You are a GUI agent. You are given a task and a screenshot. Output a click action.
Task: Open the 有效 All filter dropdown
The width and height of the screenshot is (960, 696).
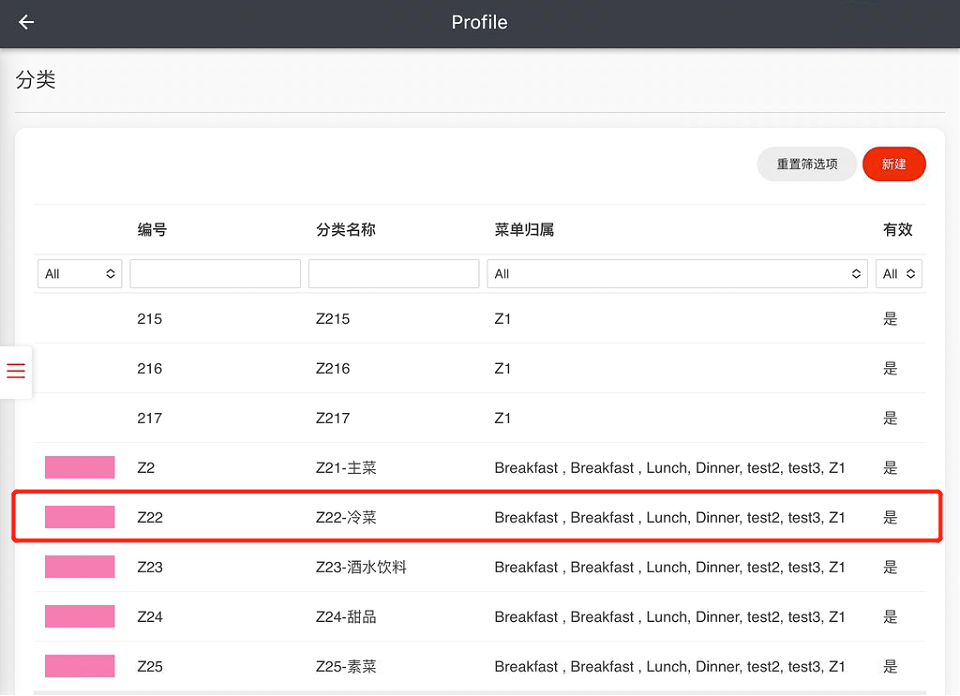[x=899, y=274]
